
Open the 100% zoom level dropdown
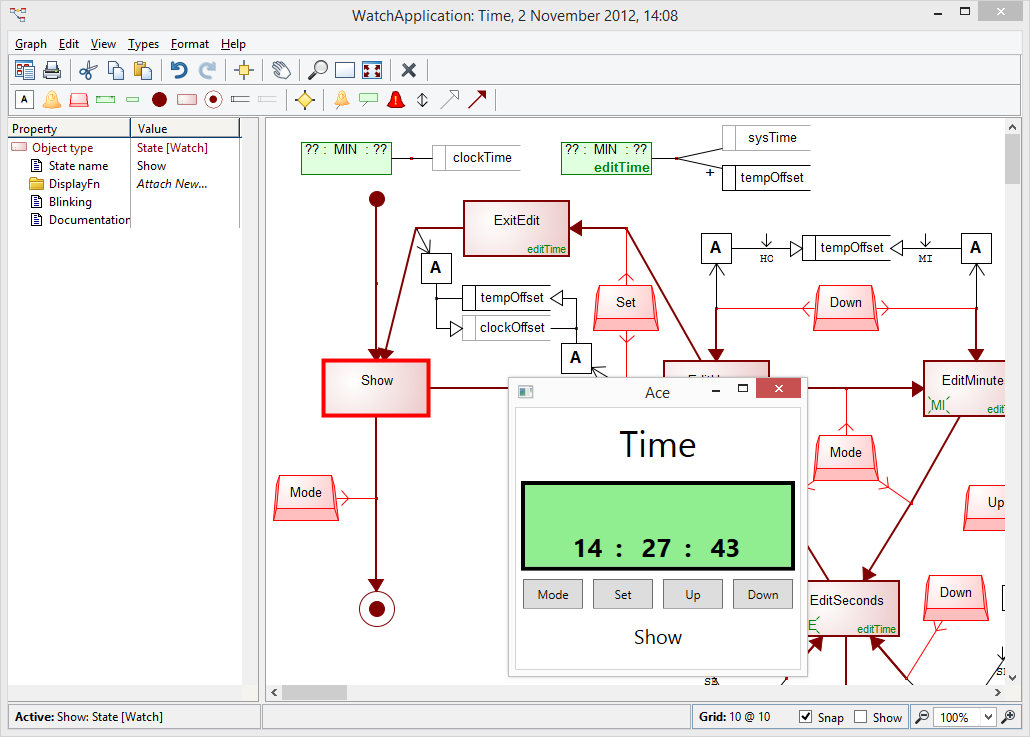click(989, 717)
